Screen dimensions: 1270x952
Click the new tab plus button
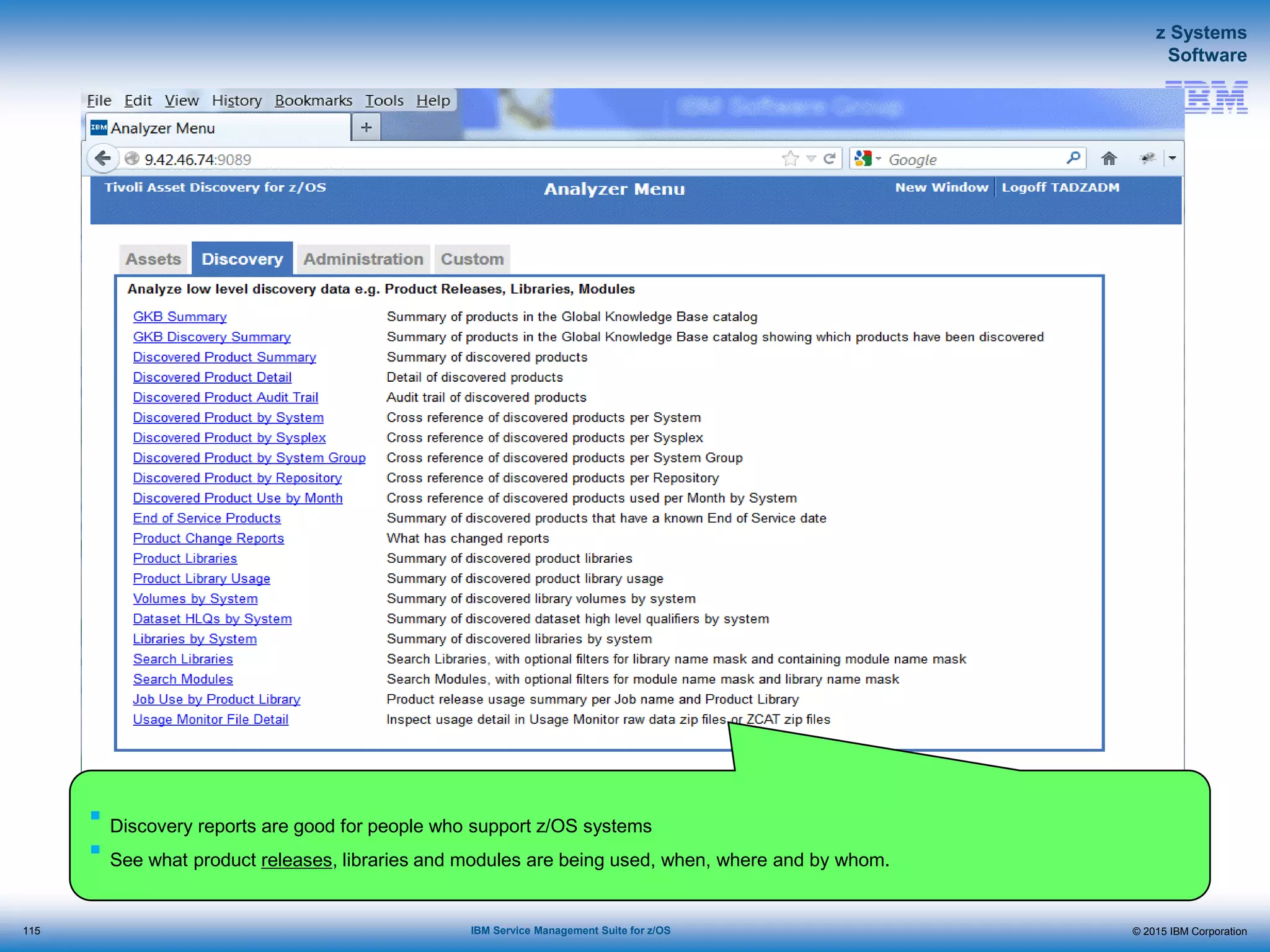[366, 128]
